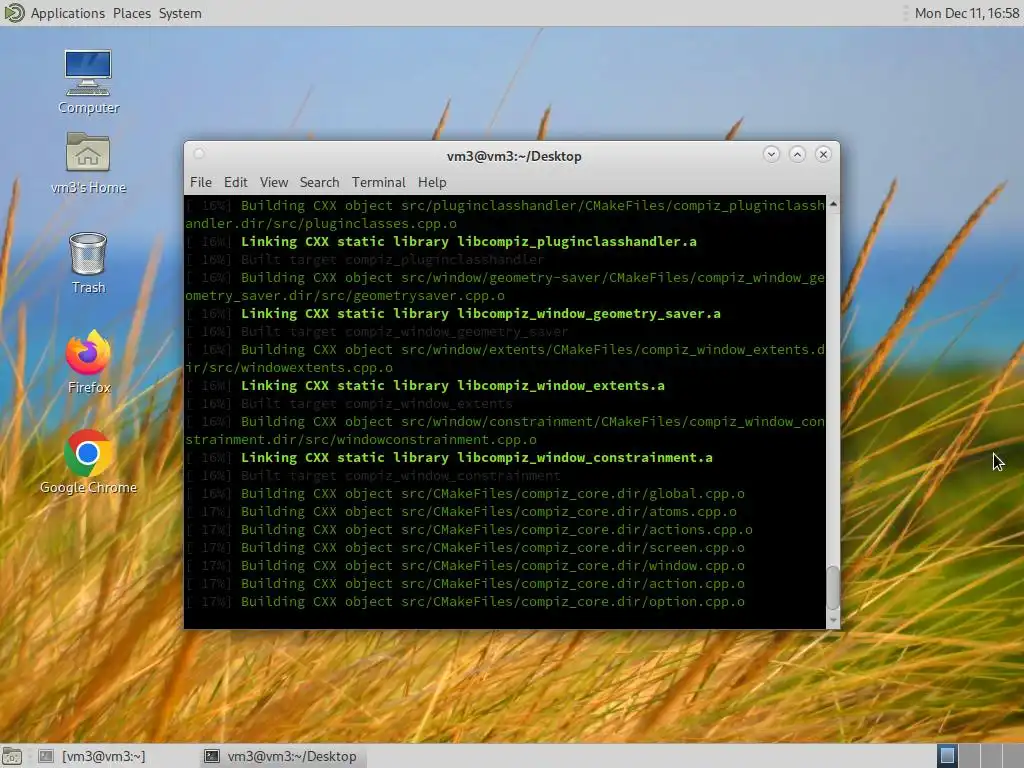Click the line Linking libcompiz_window_constrainment.a
1024x768 pixels.
[449, 458]
